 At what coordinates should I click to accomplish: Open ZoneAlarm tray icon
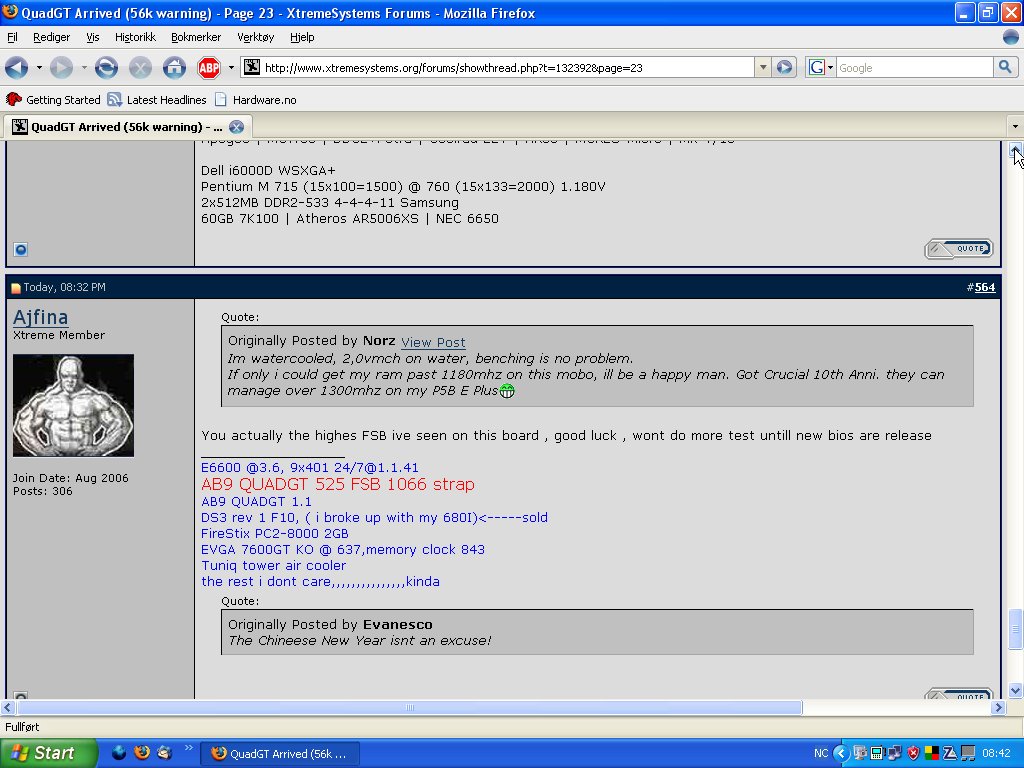[x=950, y=753]
